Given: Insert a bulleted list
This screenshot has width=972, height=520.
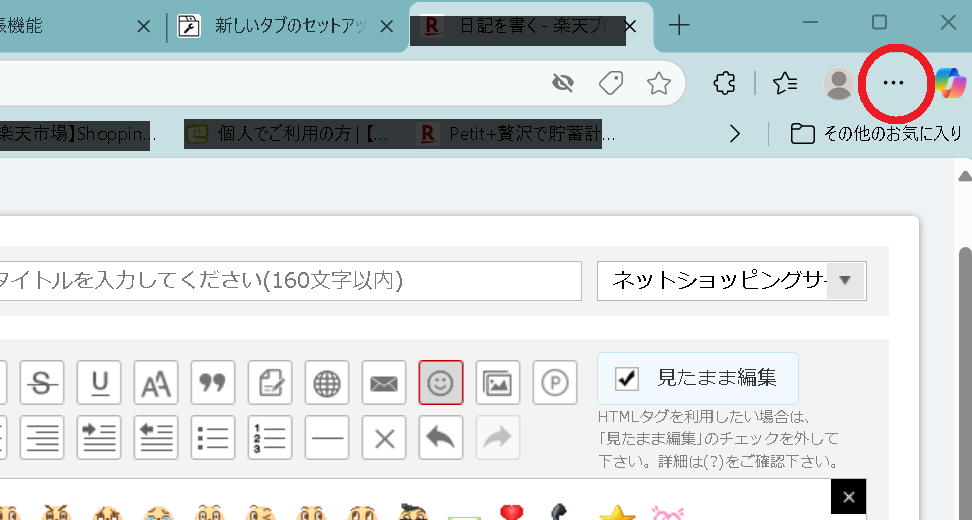Looking at the screenshot, I should click(x=213, y=438).
